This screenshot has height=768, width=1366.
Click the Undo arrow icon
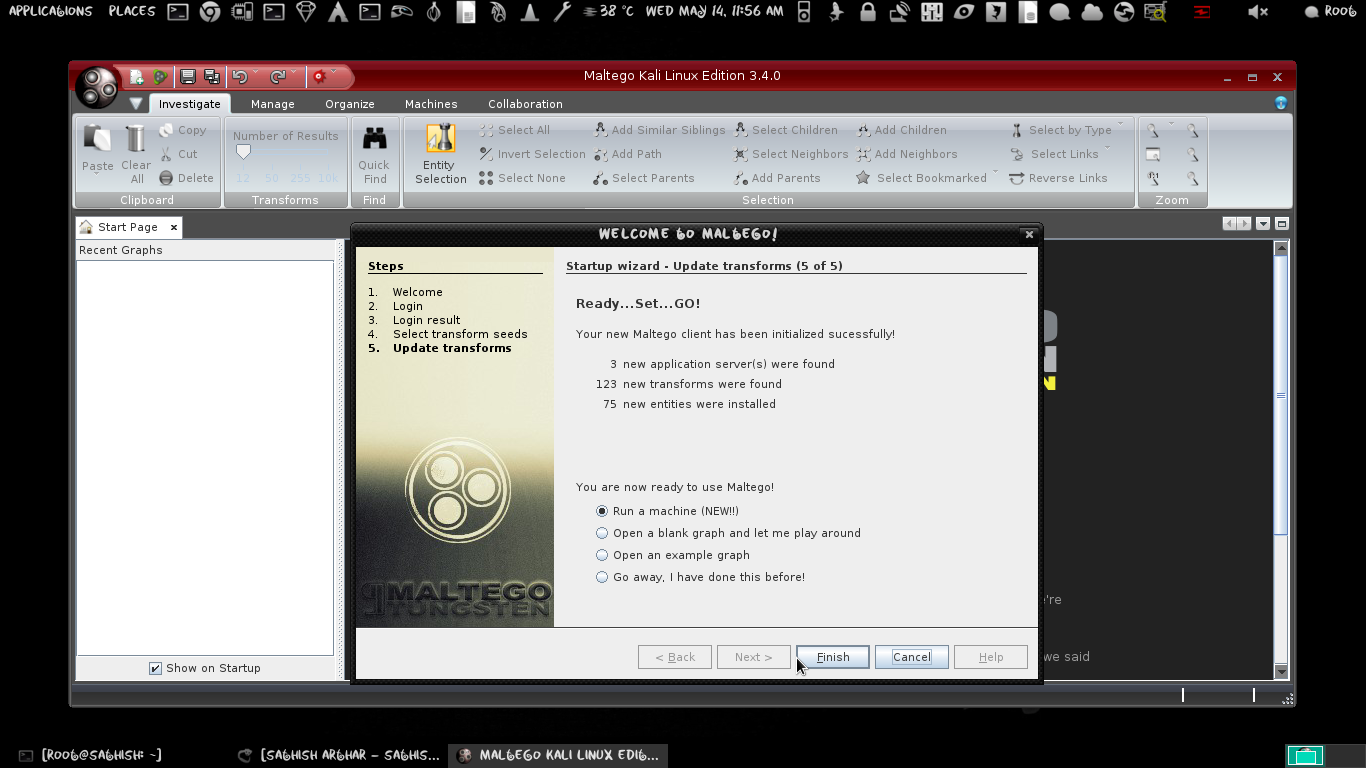239,76
